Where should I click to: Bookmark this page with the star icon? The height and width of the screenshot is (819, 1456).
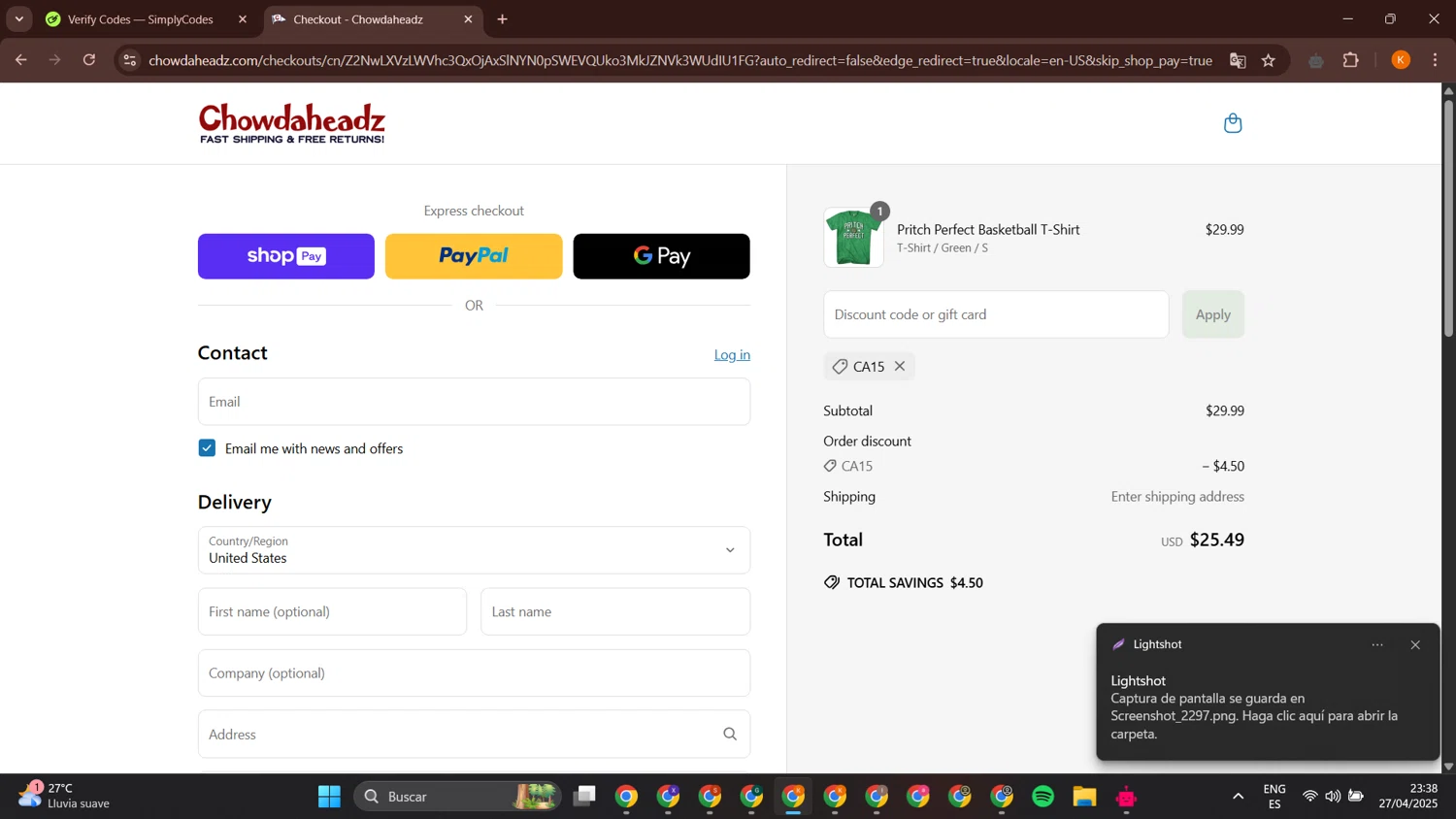(x=1269, y=60)
